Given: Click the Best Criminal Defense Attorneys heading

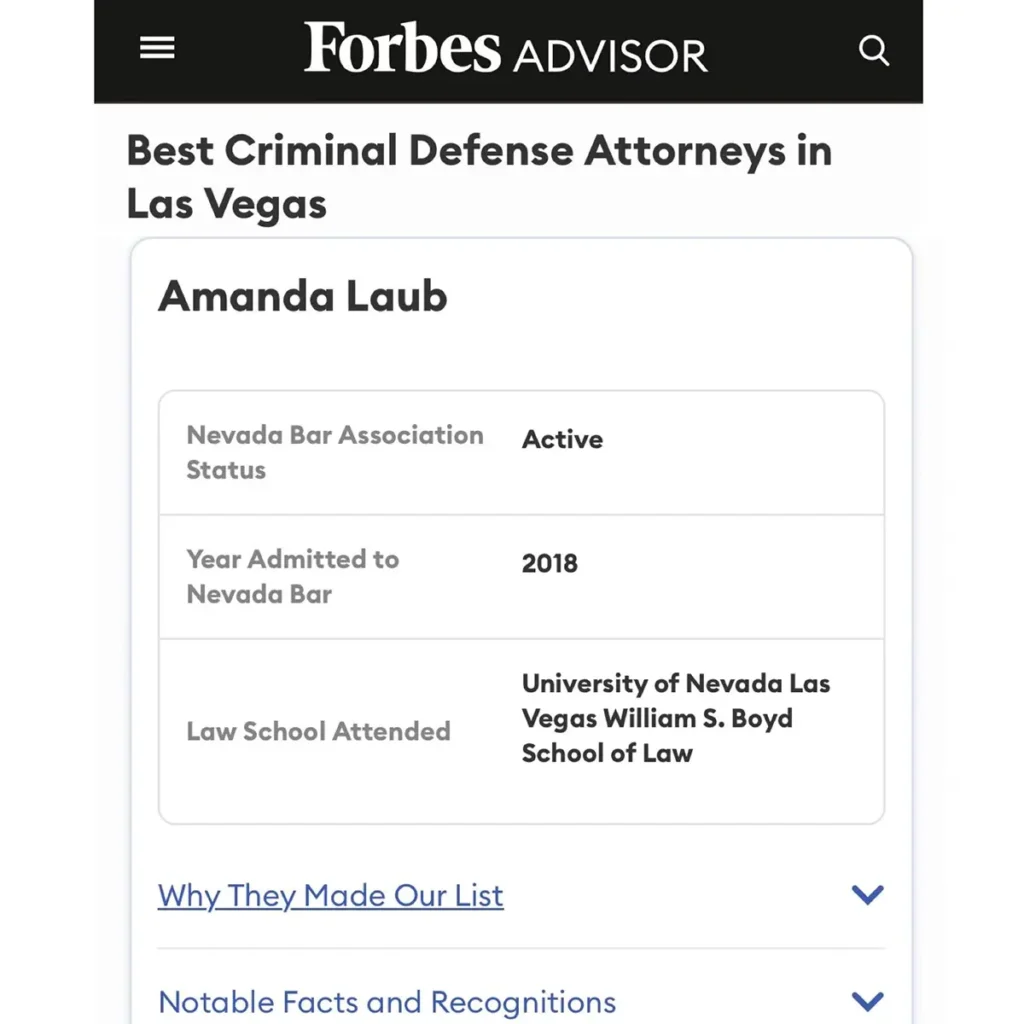Looking at the screenshot, I should tap(479, 152).
